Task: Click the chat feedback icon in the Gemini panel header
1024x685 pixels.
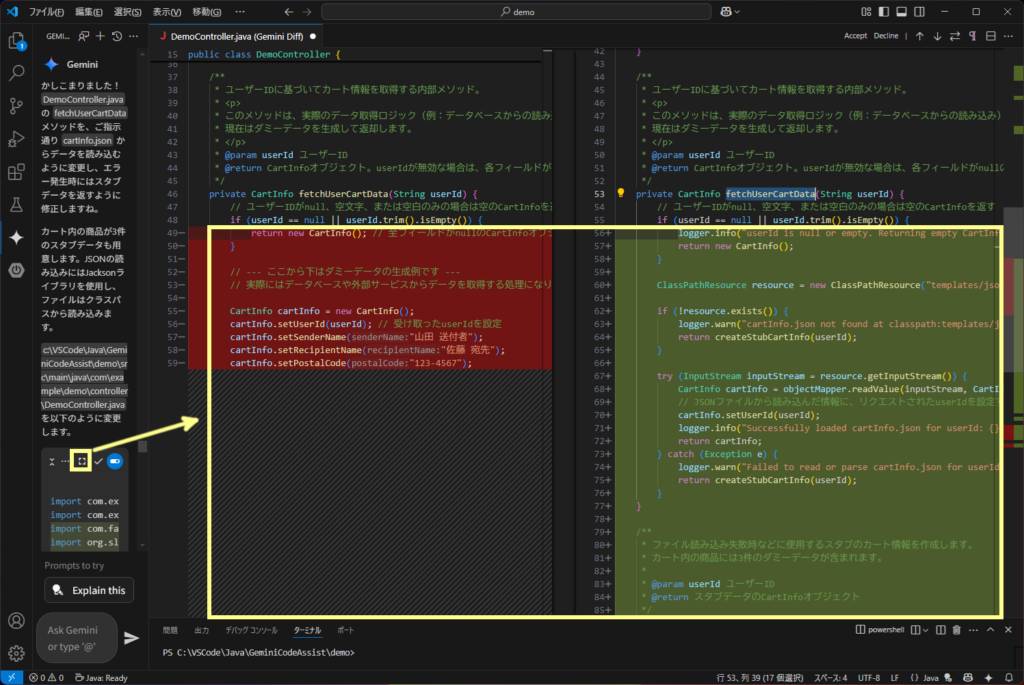Action: tap(84, 37)
